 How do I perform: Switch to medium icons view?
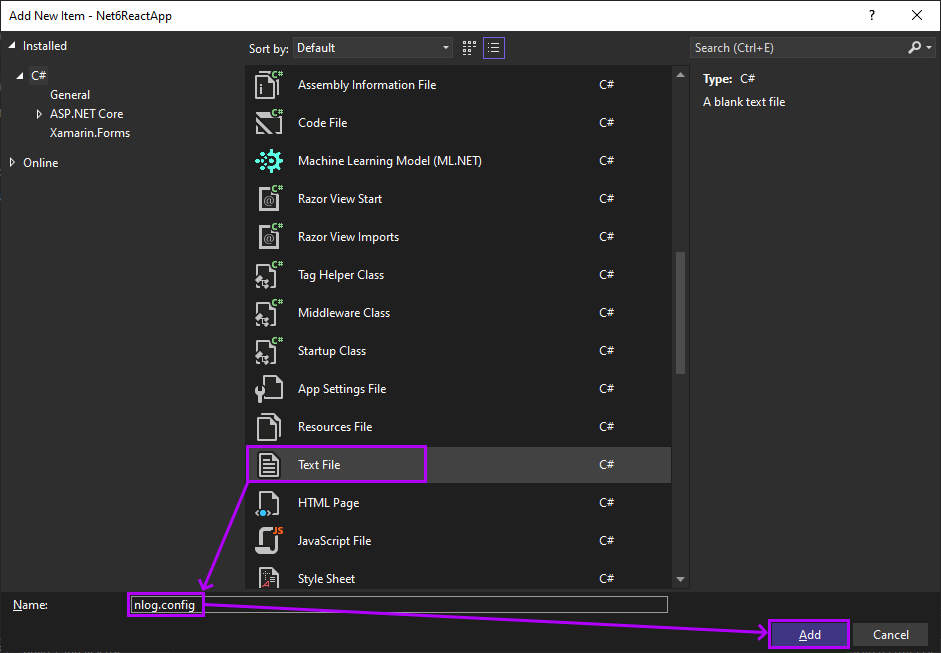point(469,48)
